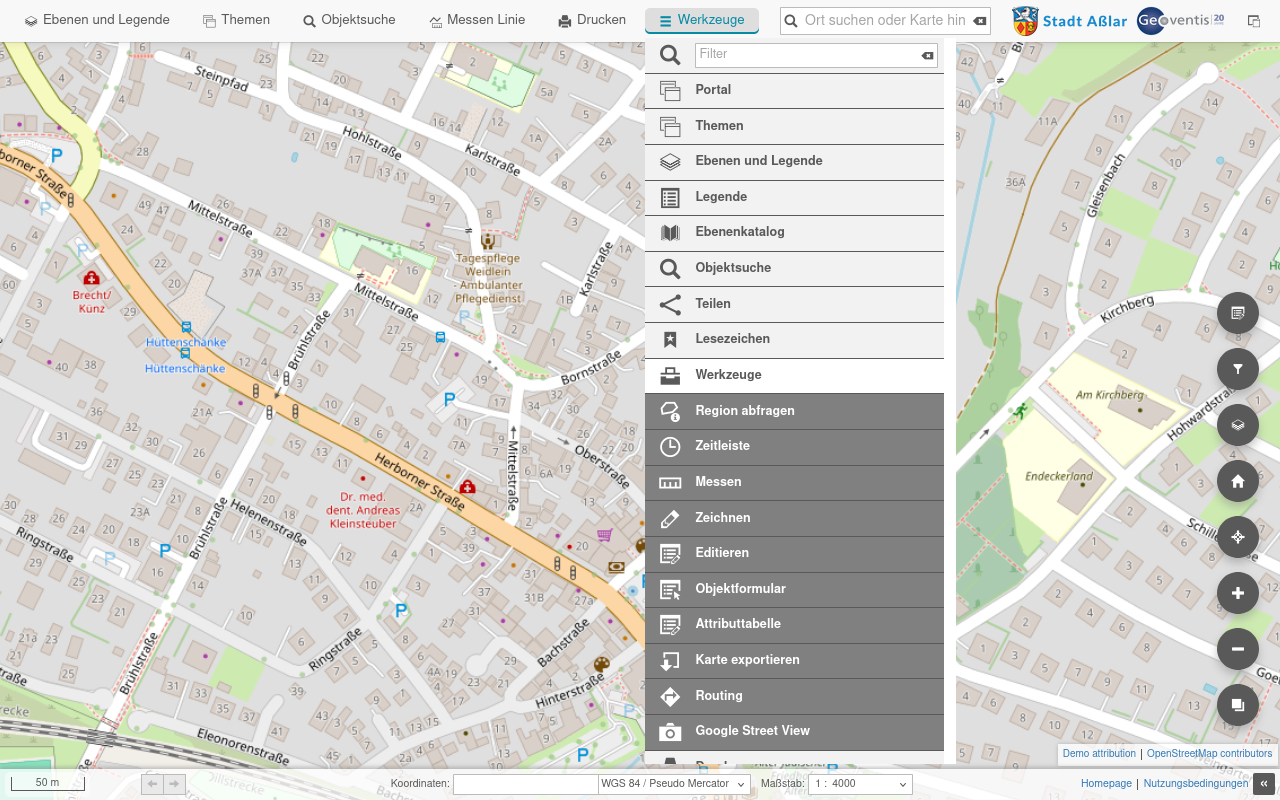Screen dimensions: 1280x800
Task: Click Ebenen und Legende in top toolbar
Action: (x=97, y=20)
